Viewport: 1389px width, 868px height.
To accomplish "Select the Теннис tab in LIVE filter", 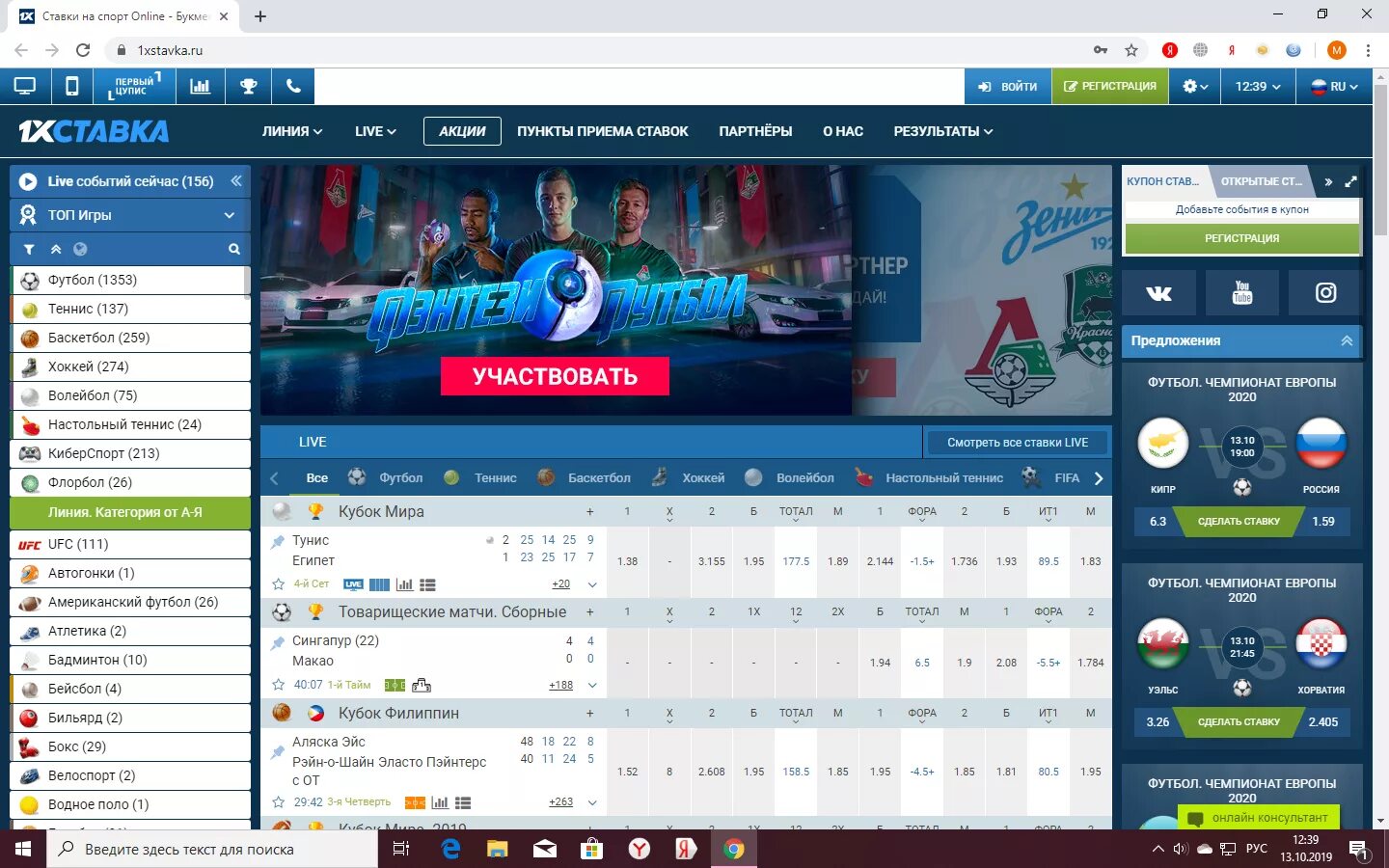I will coord(480,477).
